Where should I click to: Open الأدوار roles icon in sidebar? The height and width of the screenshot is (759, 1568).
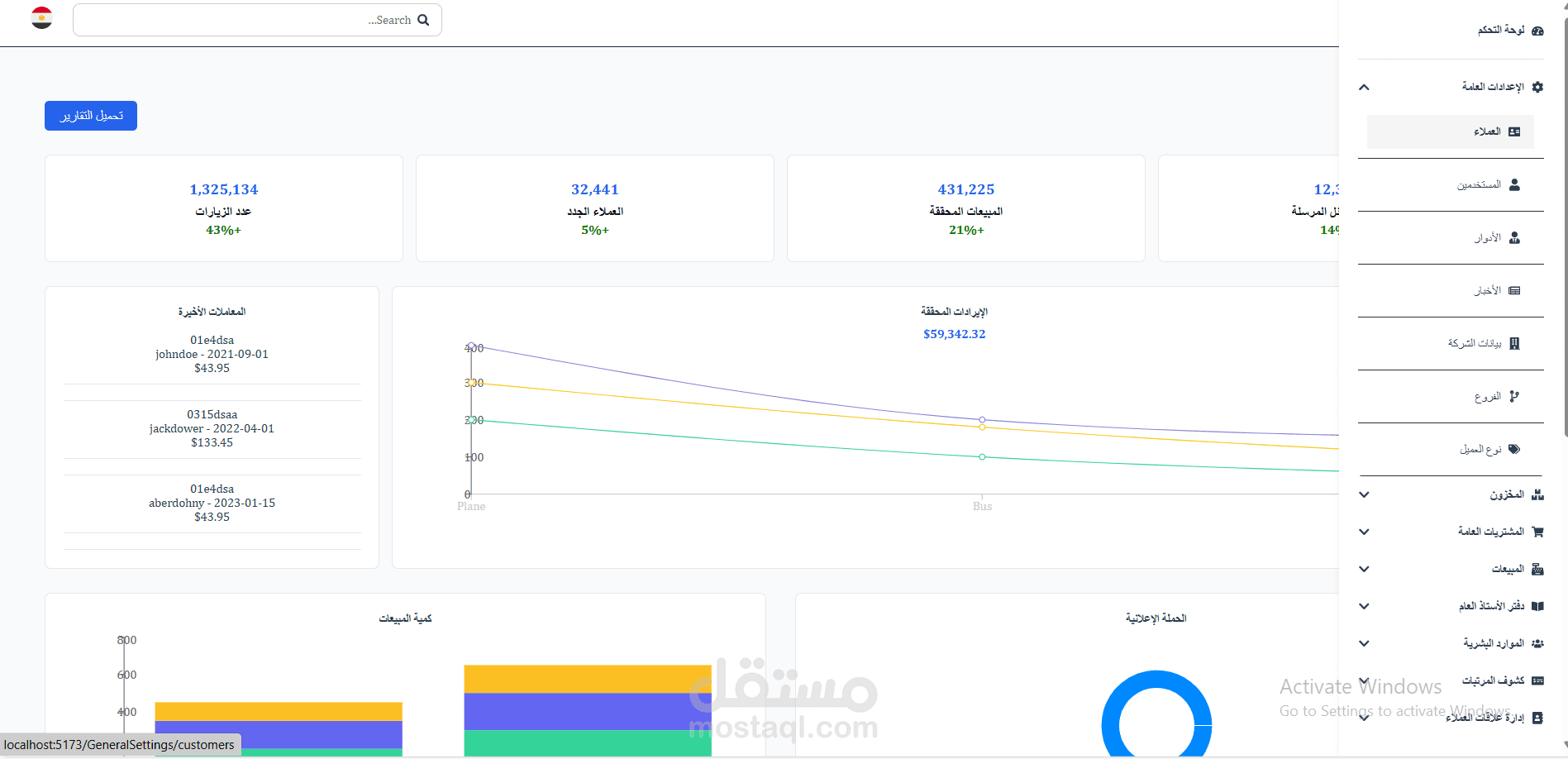(1516, 237)
